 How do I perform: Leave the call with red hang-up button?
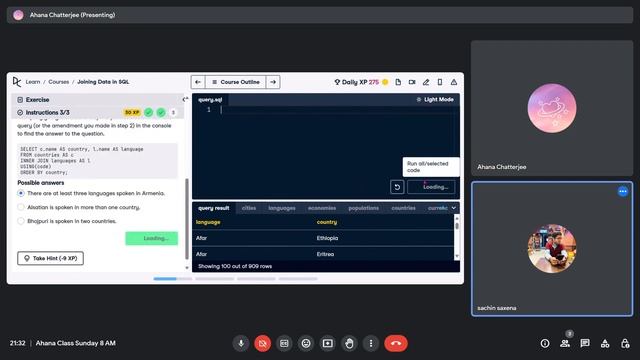(396, 343)
